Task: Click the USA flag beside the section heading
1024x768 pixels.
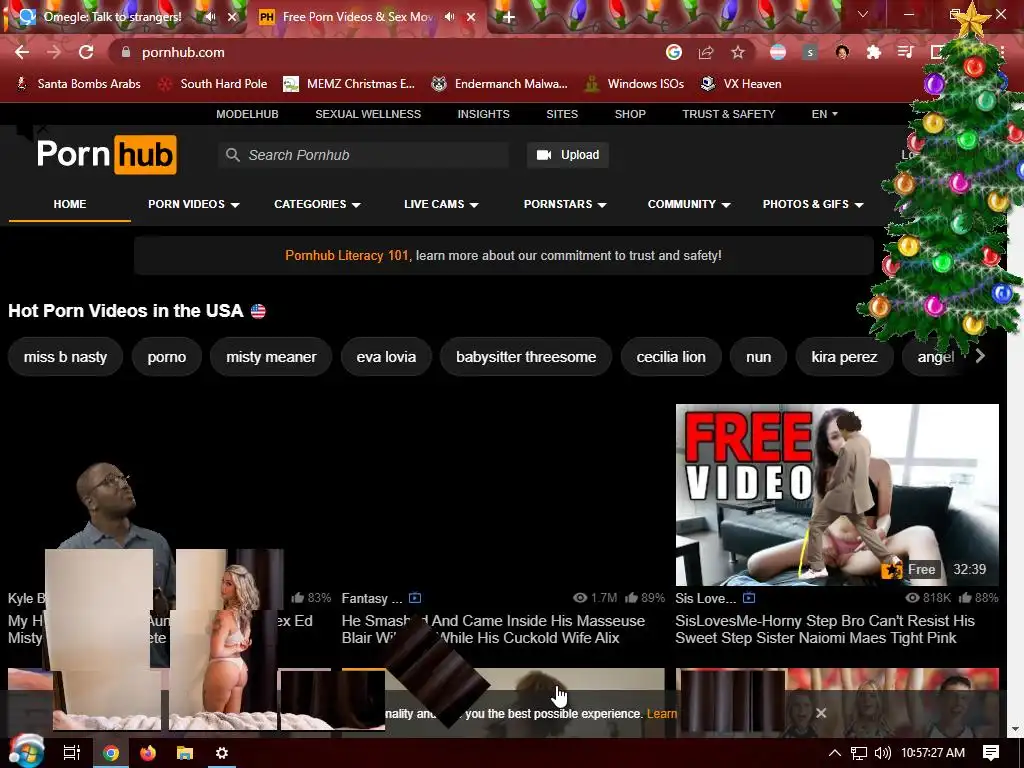Action: click(x=259, y=312)
